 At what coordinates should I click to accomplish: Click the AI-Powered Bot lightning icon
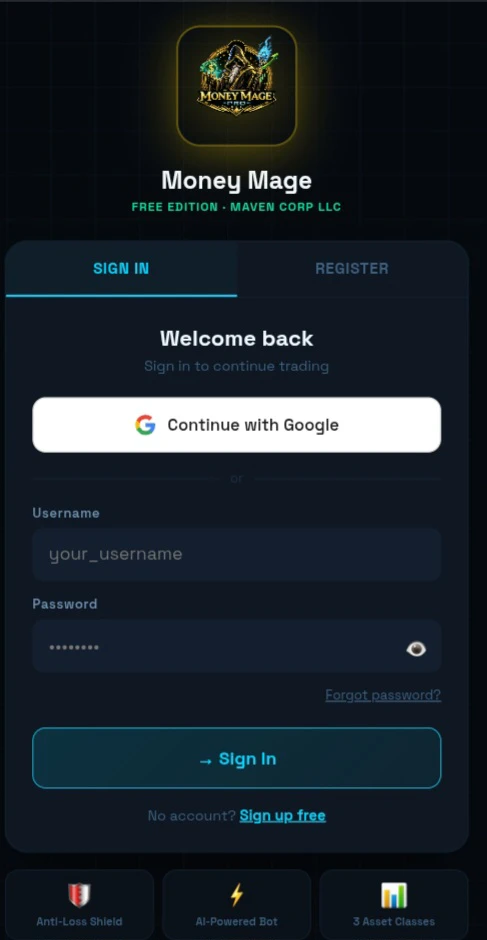[237, 896]
